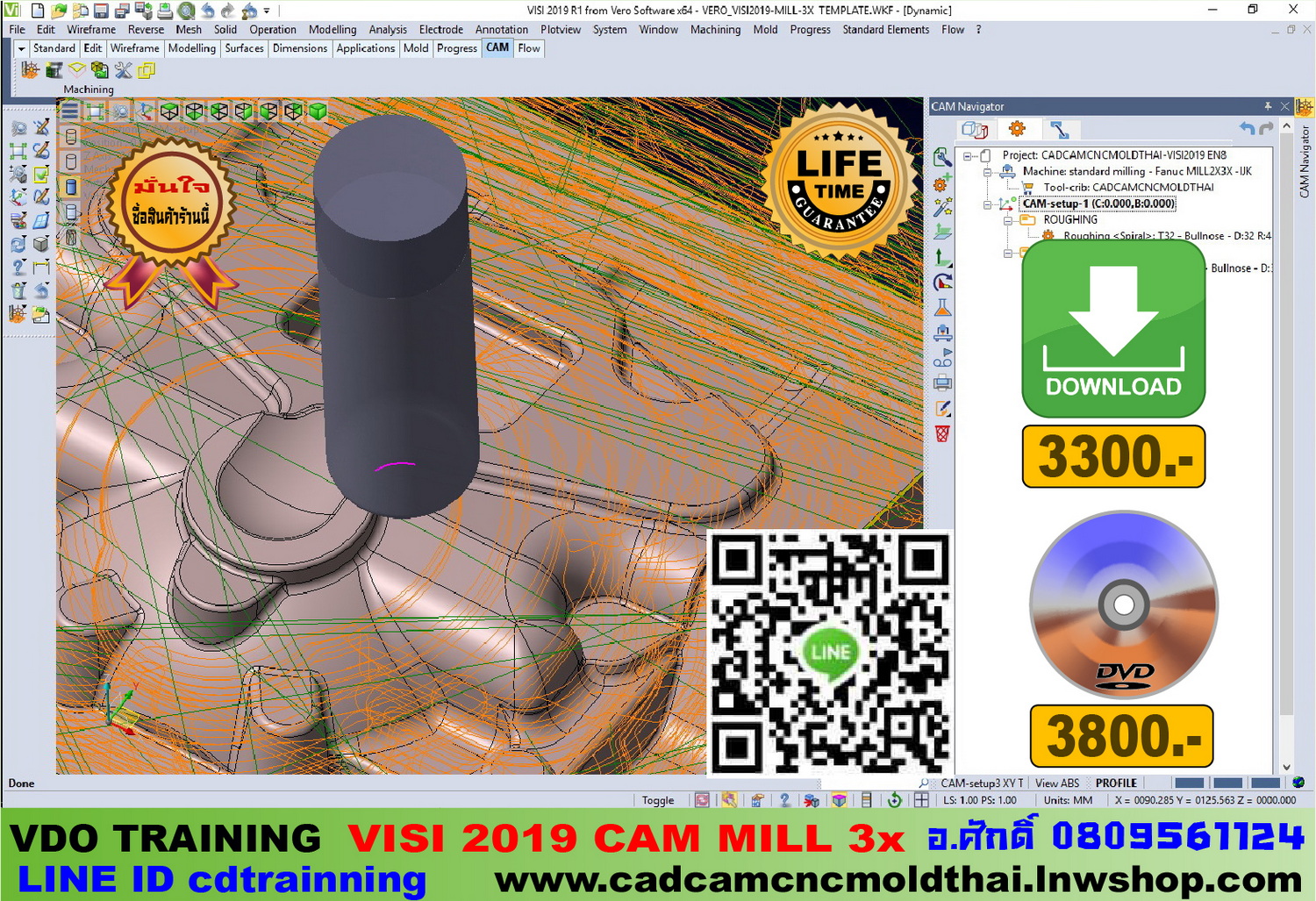Screen dimensions: 1316x901
Task: Click the Toggle button in status bar
Action: click(x=657, y=800)
